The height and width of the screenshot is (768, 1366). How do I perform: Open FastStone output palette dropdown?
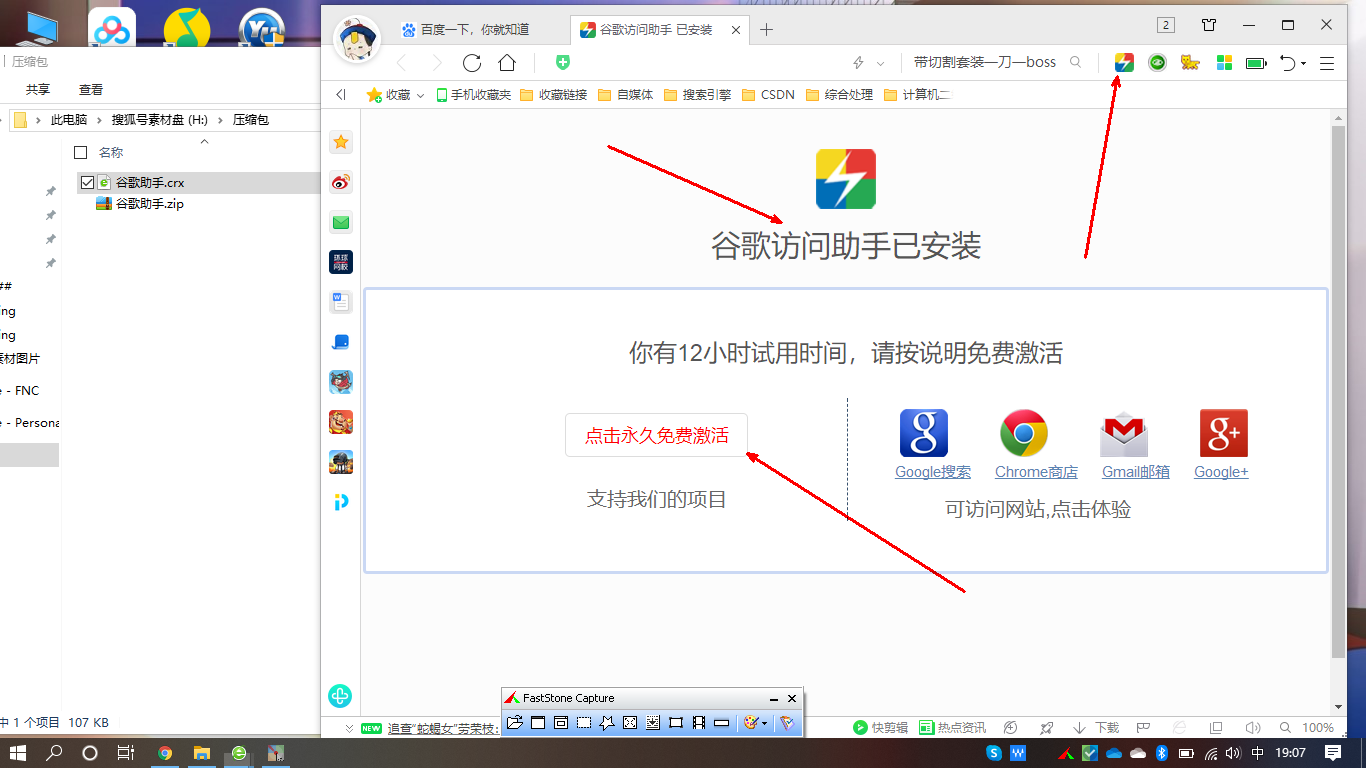765,722
